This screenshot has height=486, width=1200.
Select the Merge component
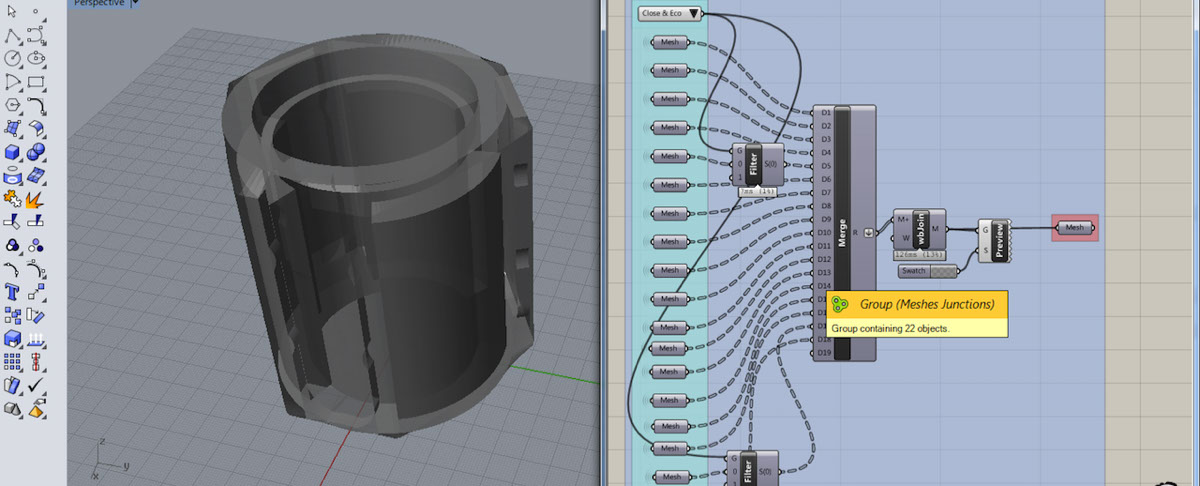click(x=843, y=232)
